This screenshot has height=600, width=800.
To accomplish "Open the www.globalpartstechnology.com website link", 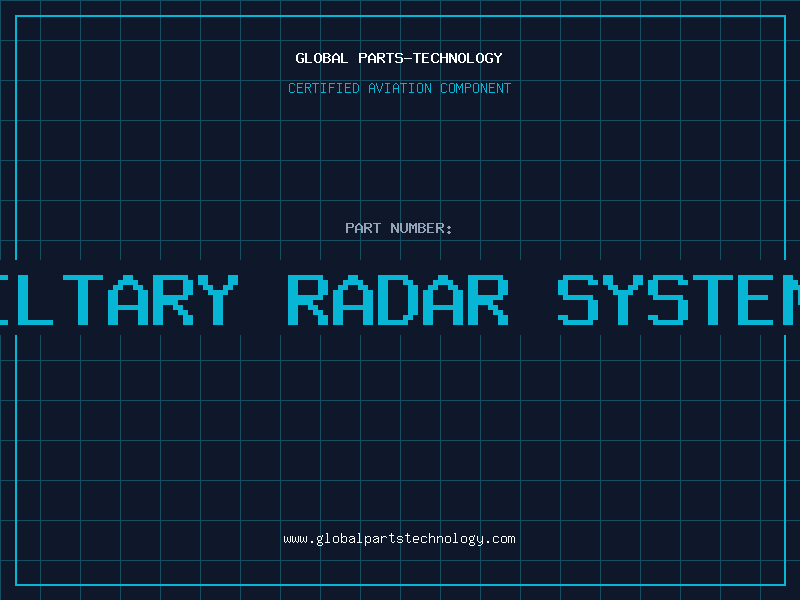I will coord(399,539).
